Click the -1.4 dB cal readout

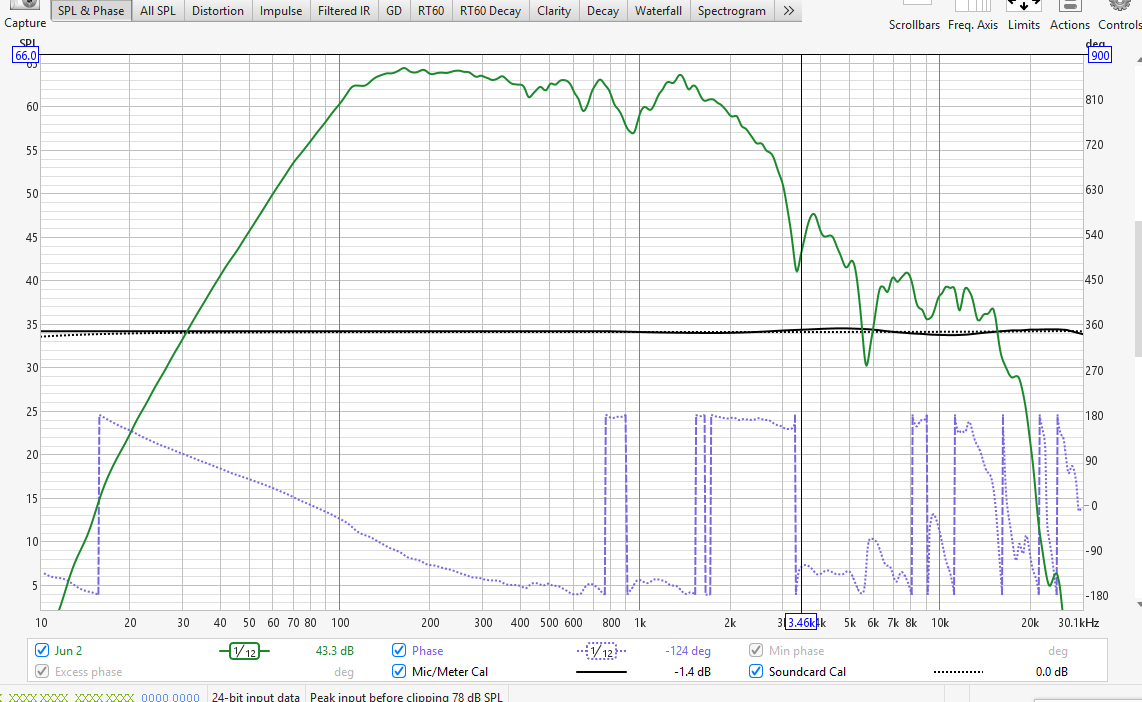692,671
